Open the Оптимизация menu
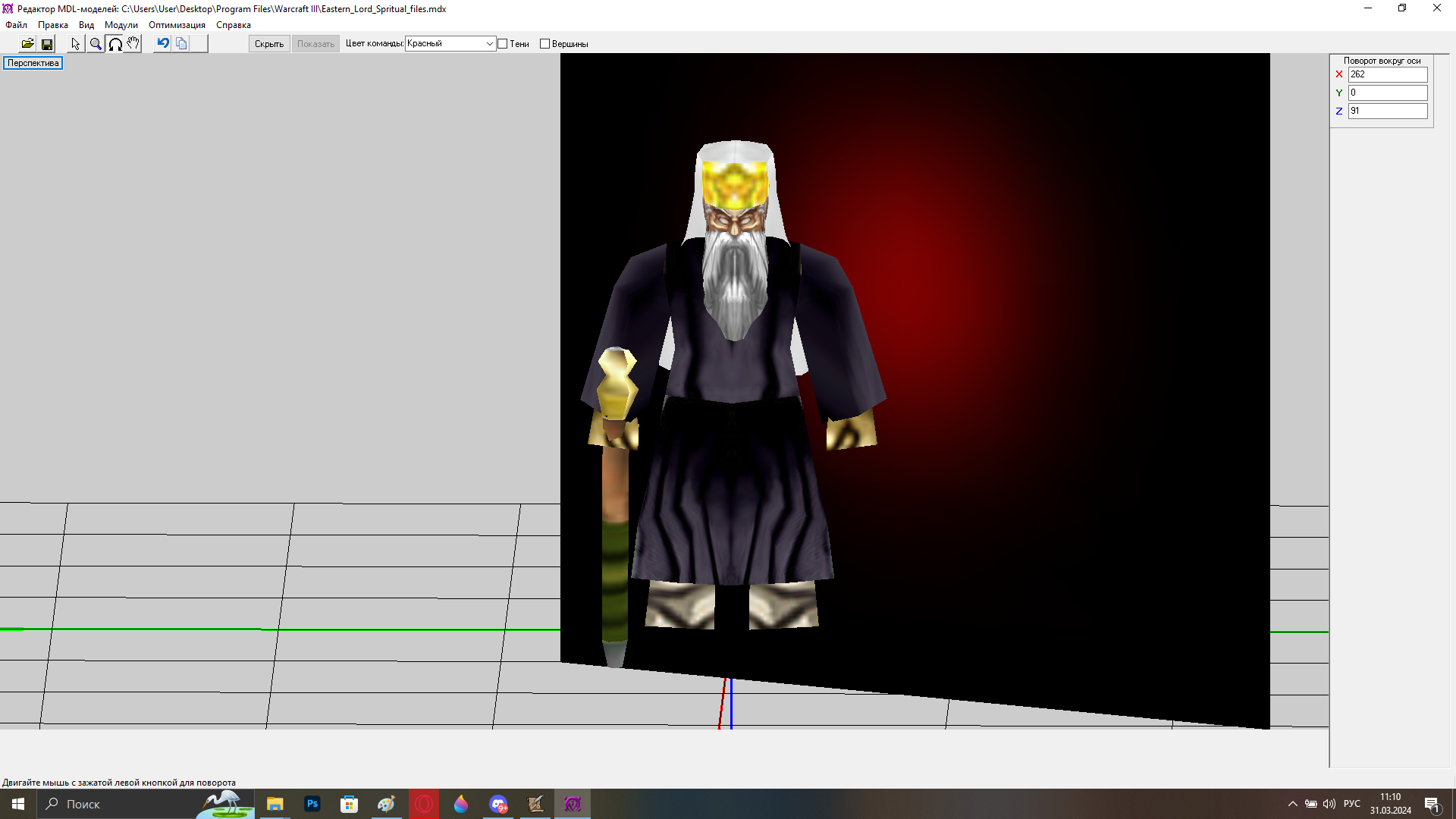This screenshot has height=819, width=1456. [x=177, y=25]
